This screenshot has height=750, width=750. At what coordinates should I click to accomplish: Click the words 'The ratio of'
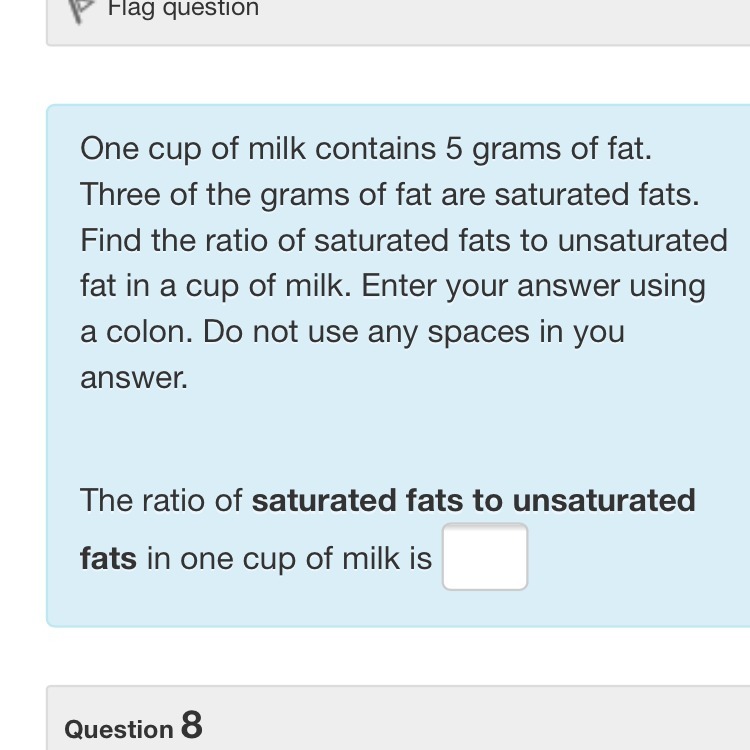(x=162, y=500)
